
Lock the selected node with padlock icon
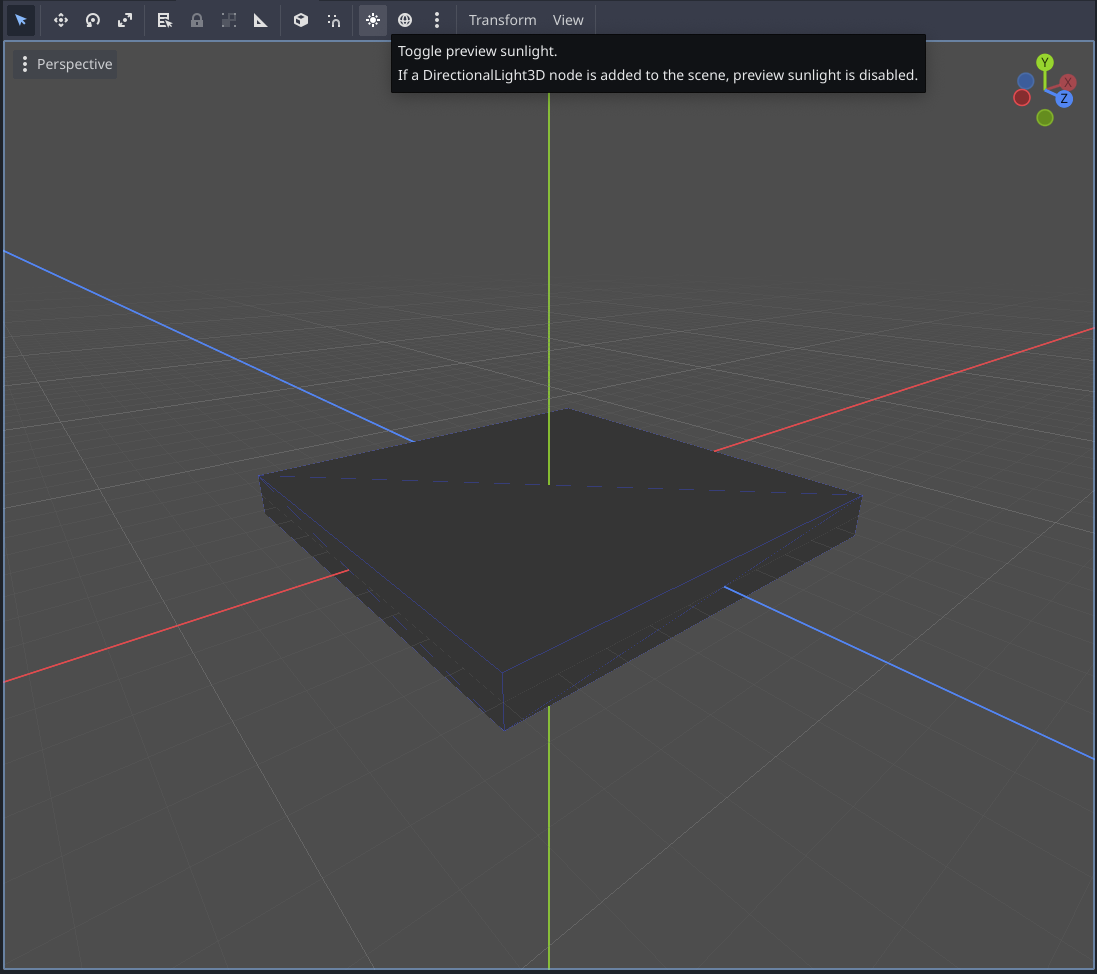click(x=197, y=20)
